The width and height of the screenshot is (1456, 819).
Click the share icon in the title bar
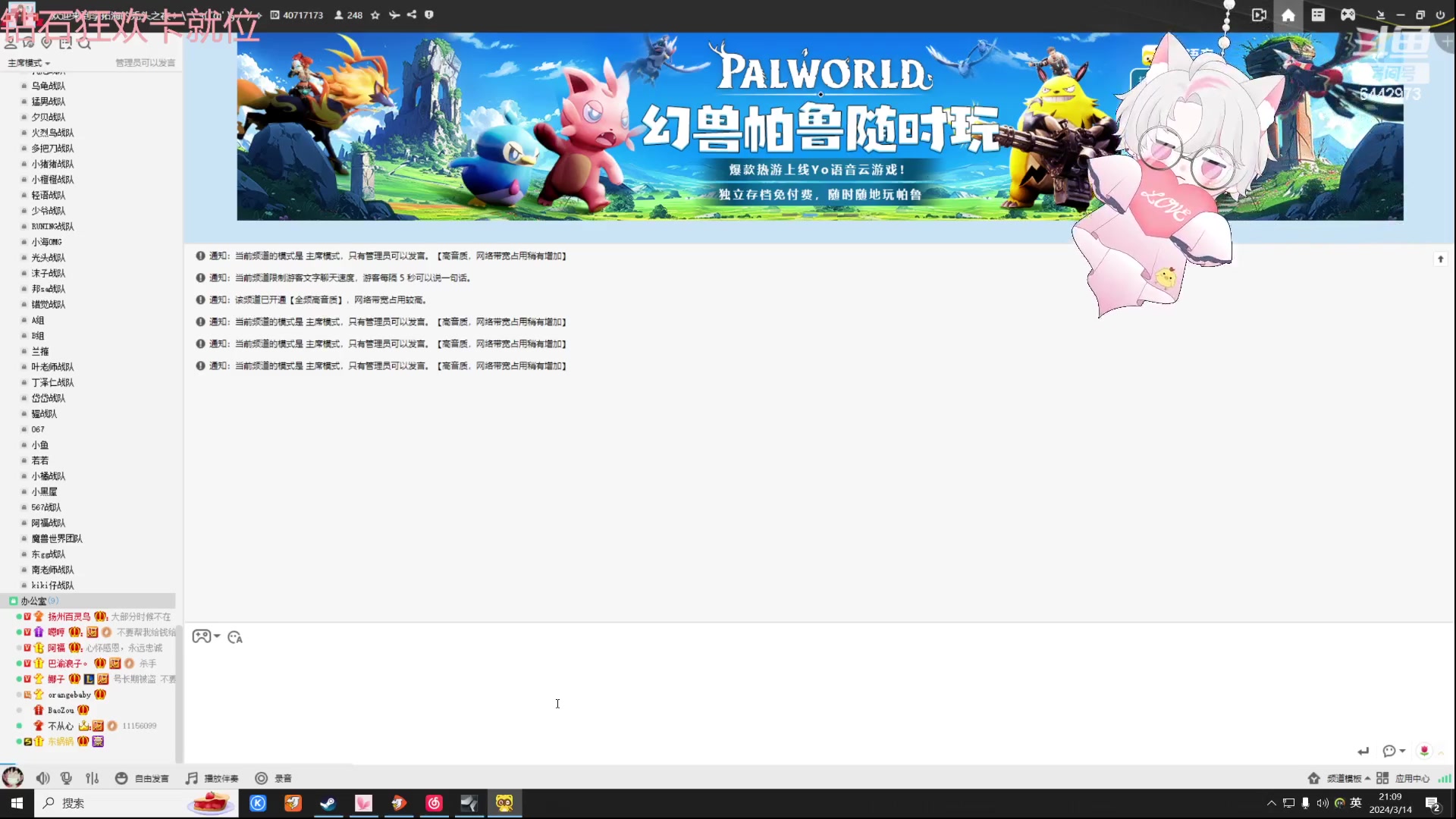tap(412, 14)
